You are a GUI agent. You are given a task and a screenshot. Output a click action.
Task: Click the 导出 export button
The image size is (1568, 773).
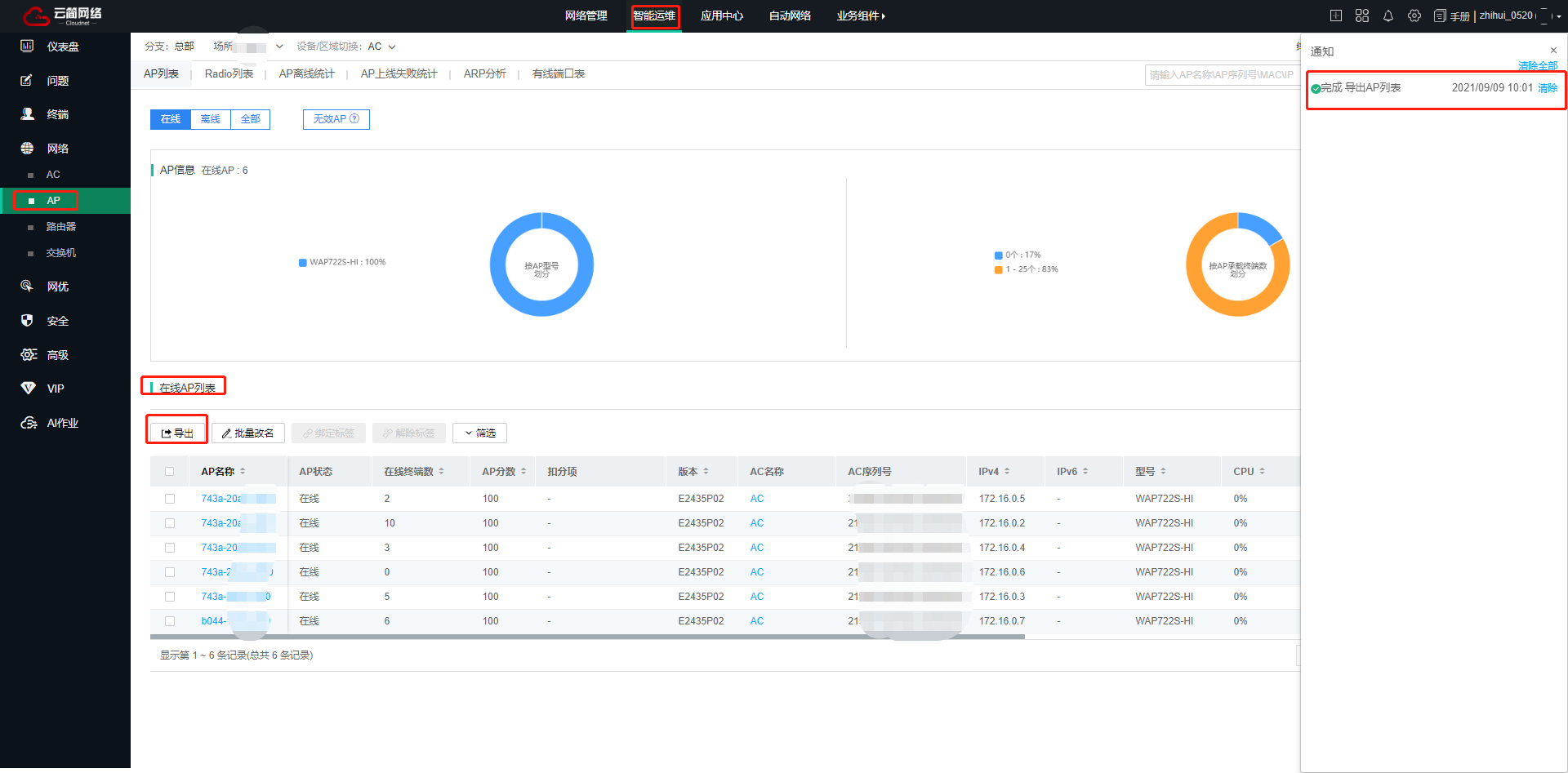pos(177,433)
